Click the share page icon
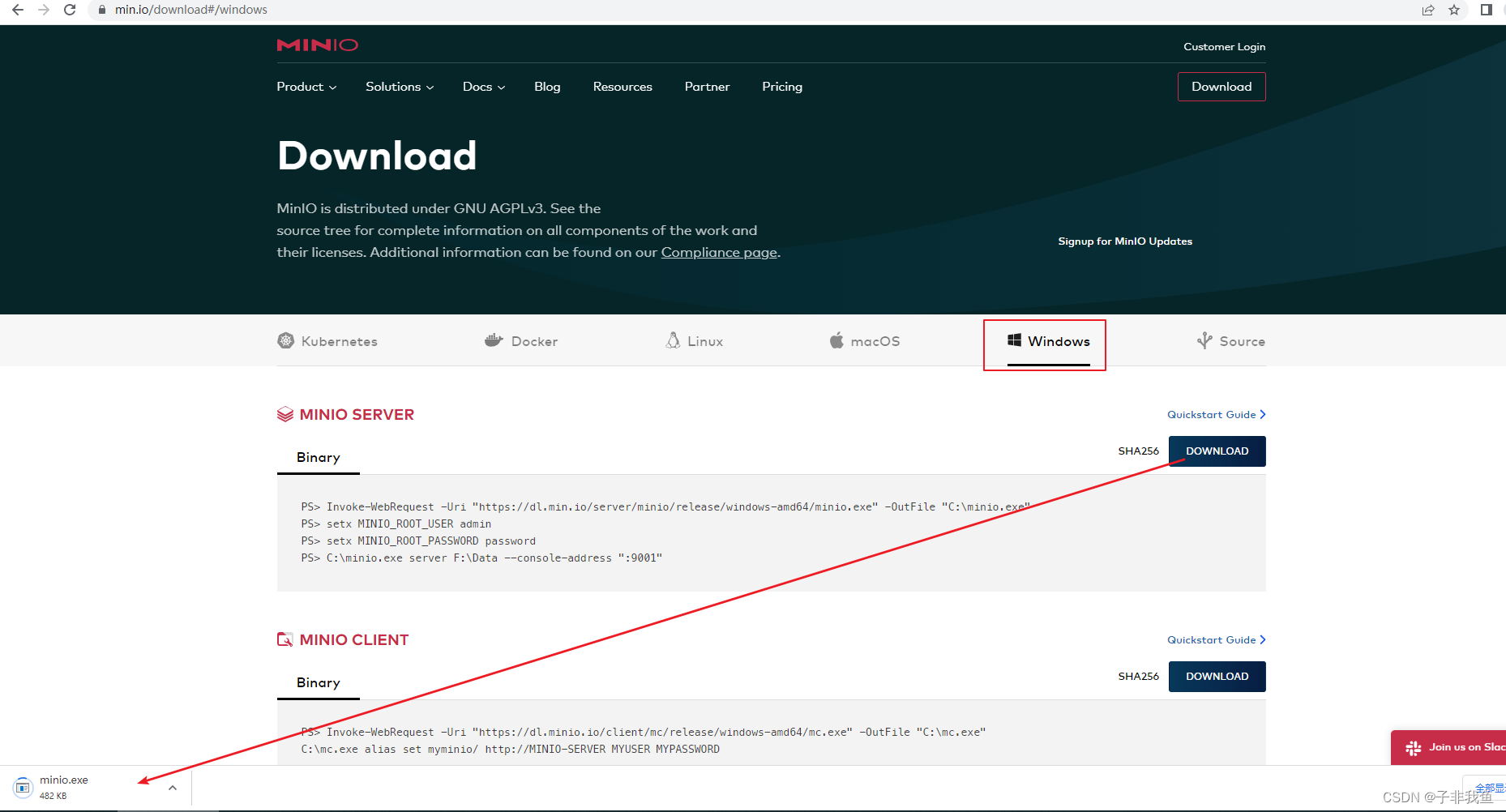1506x812 pixels. click(x=1428, y=10)
